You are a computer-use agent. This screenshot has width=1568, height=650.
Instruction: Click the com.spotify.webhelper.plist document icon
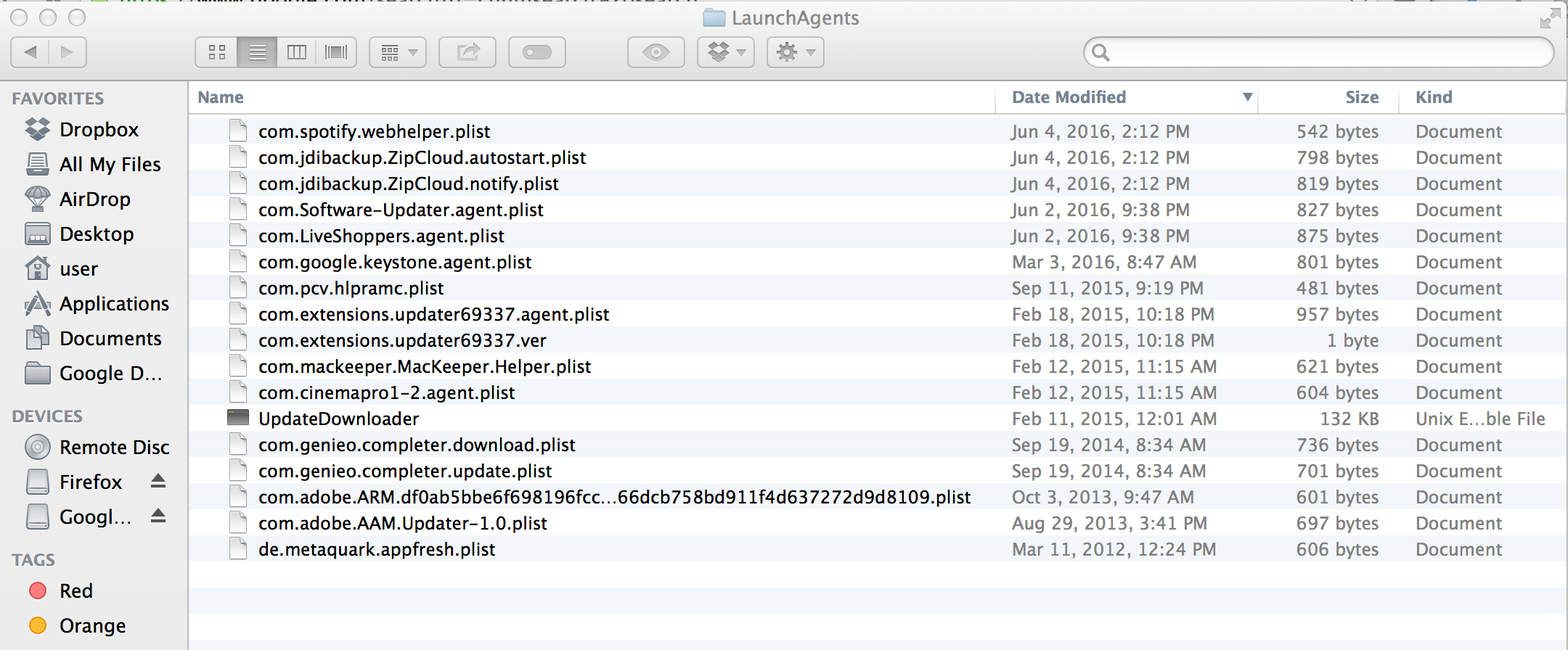(x=238, y=131)
